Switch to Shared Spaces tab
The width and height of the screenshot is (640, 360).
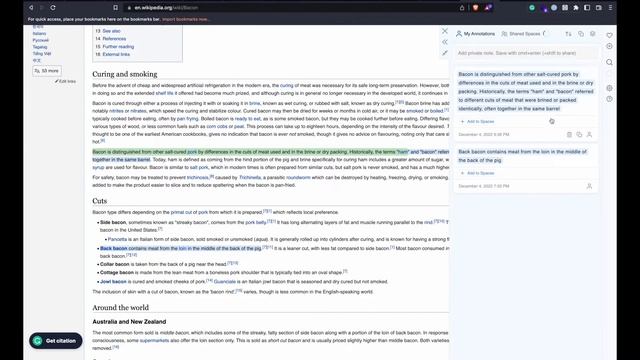coord(521,34)
